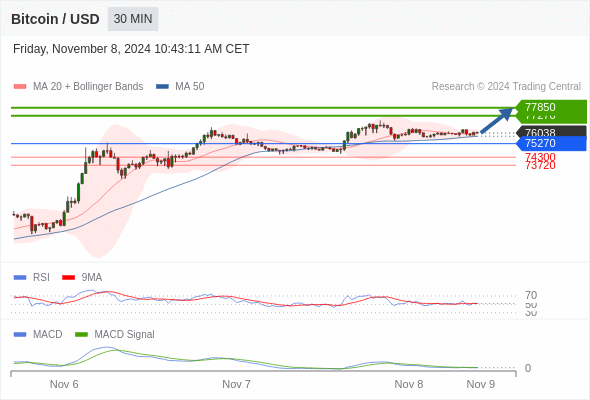The height and width of the screenshot is (400, 590).
Task: Click the Nov 9 date axis label
Action: [x=481, y=384]
